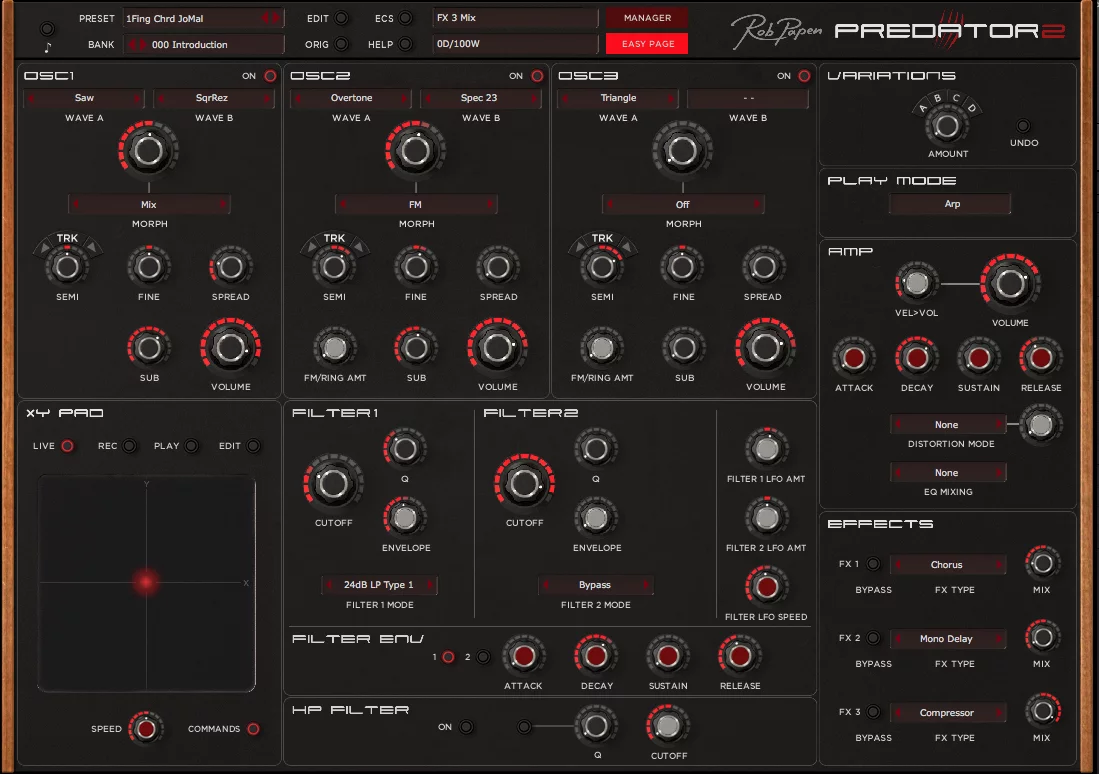Click the HELP button
This screenshot has height=774, width=1099.
405,44
